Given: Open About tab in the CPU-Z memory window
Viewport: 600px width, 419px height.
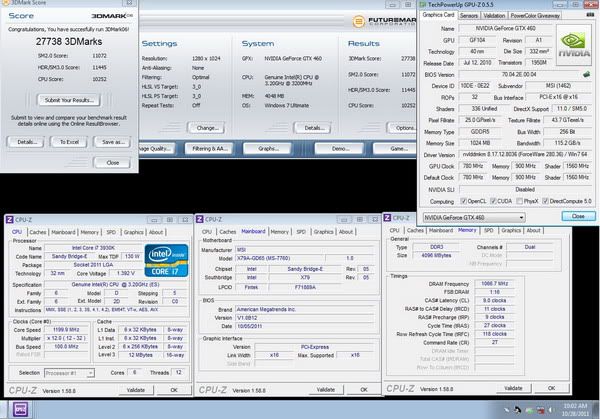Looking at the screenshot, I should (533, 230).
